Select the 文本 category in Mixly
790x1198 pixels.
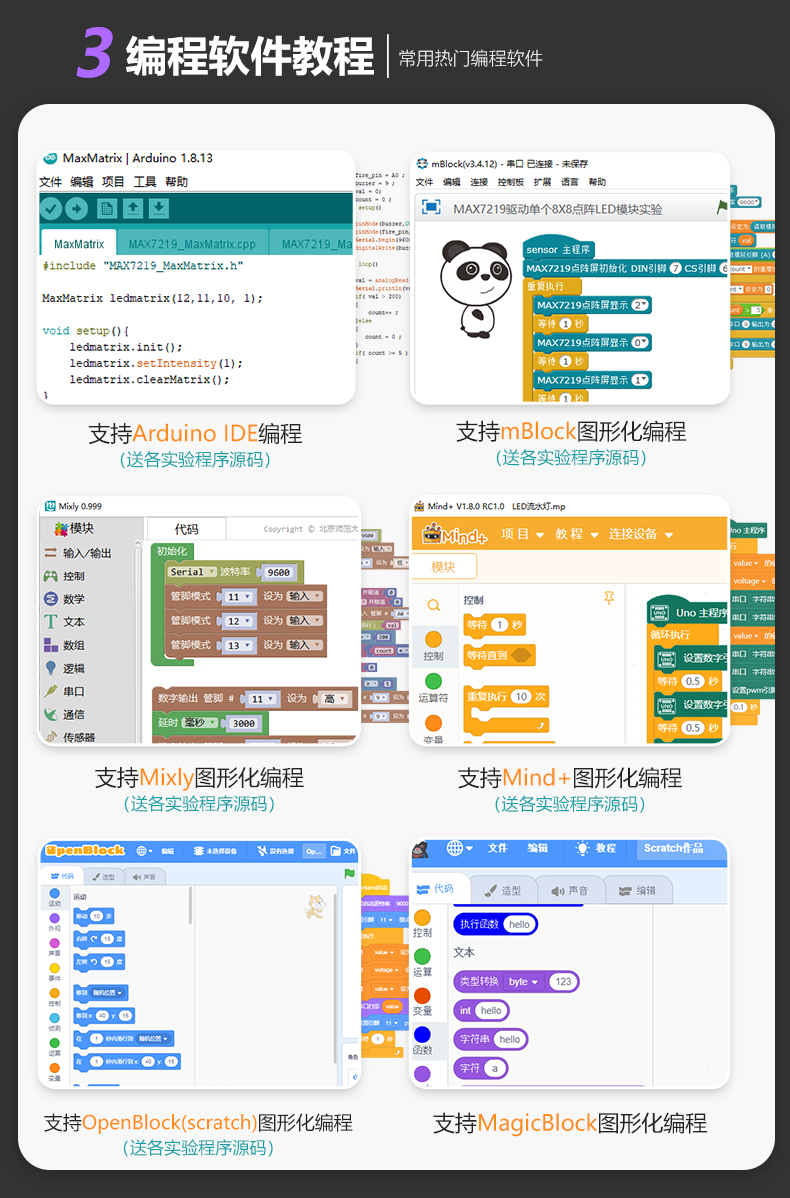click(64, 622)
